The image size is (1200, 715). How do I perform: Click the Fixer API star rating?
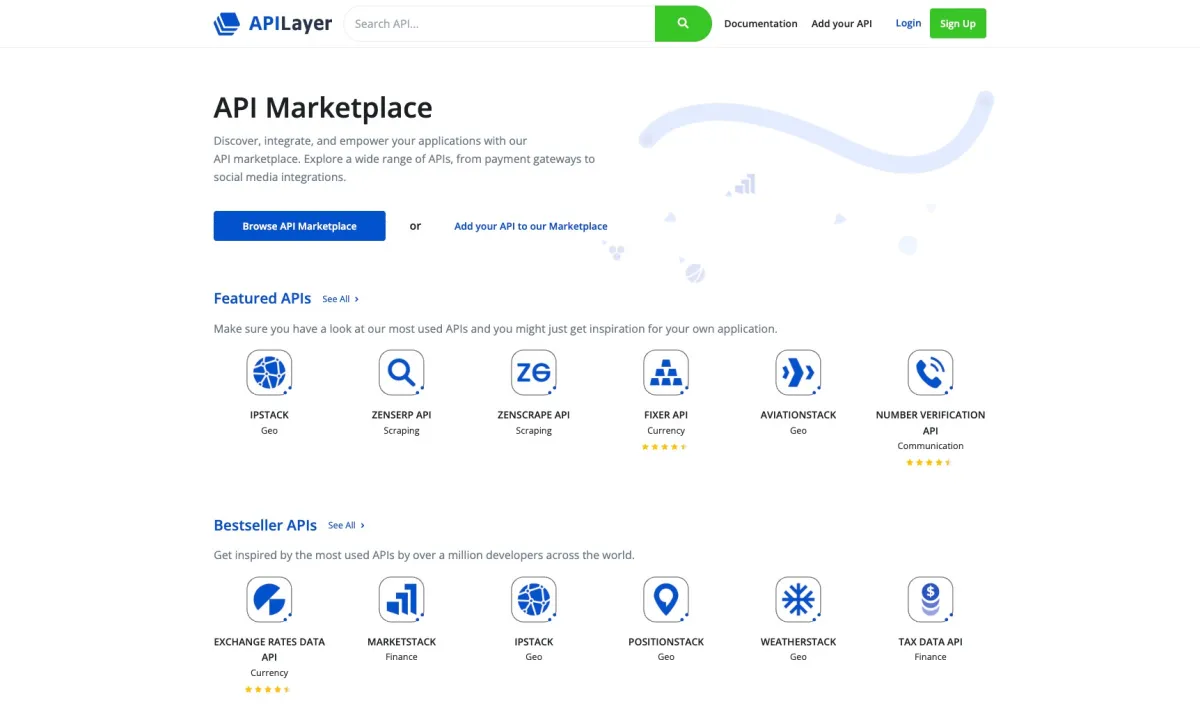(x=665, y=447)
